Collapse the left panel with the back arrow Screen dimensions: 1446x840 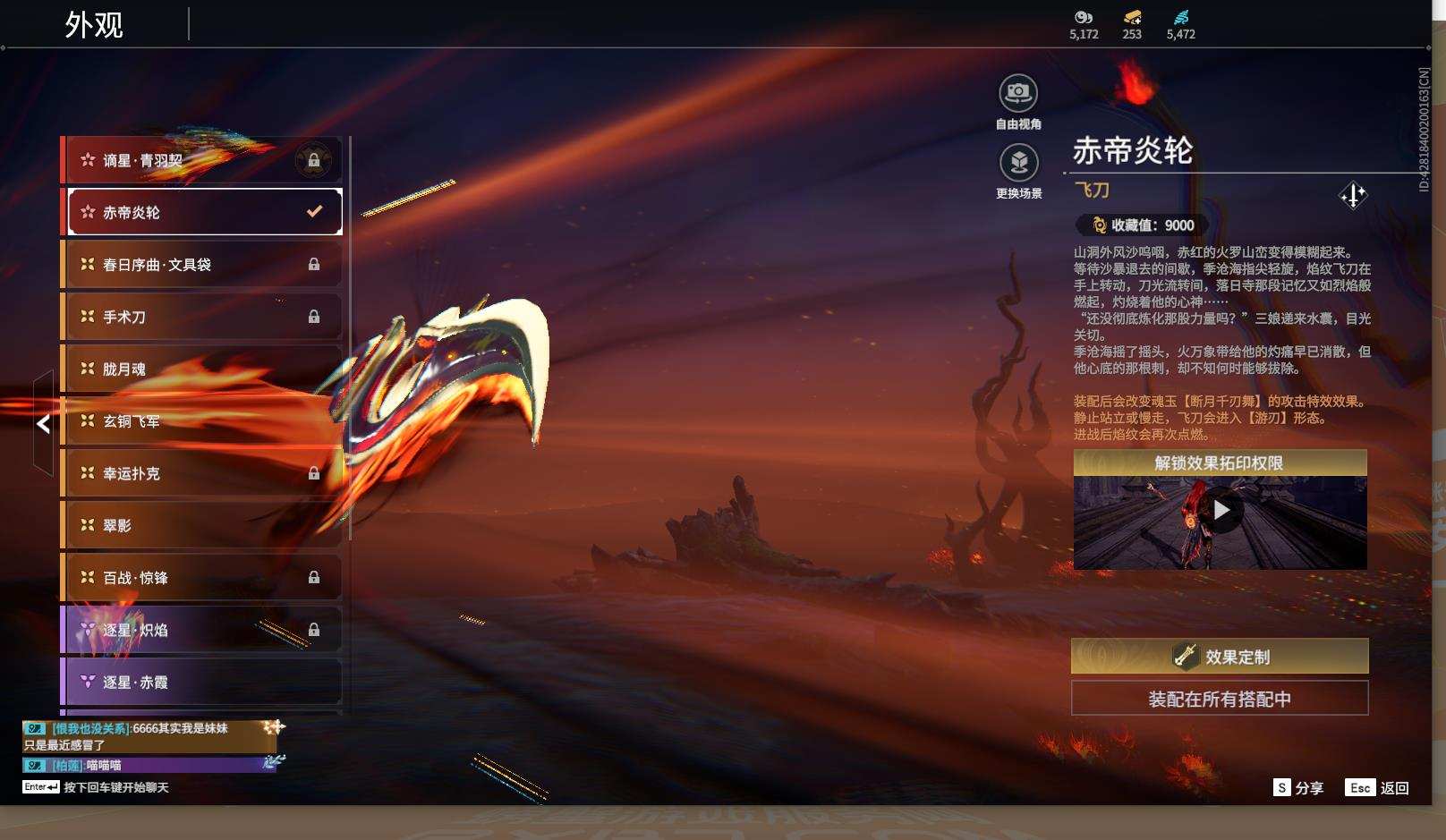click(43, 424)
